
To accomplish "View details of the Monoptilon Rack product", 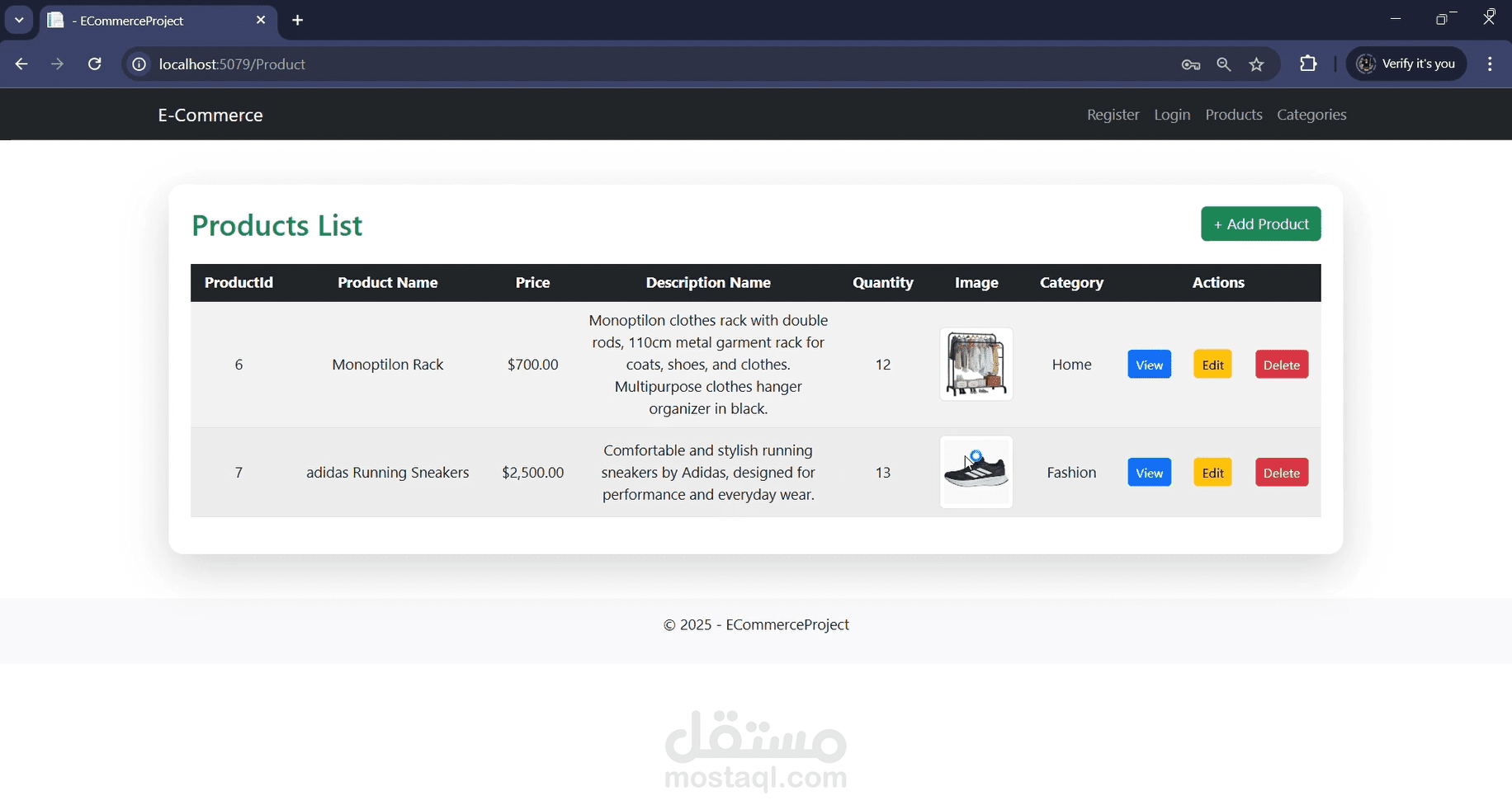I will tap(1149, 364).
